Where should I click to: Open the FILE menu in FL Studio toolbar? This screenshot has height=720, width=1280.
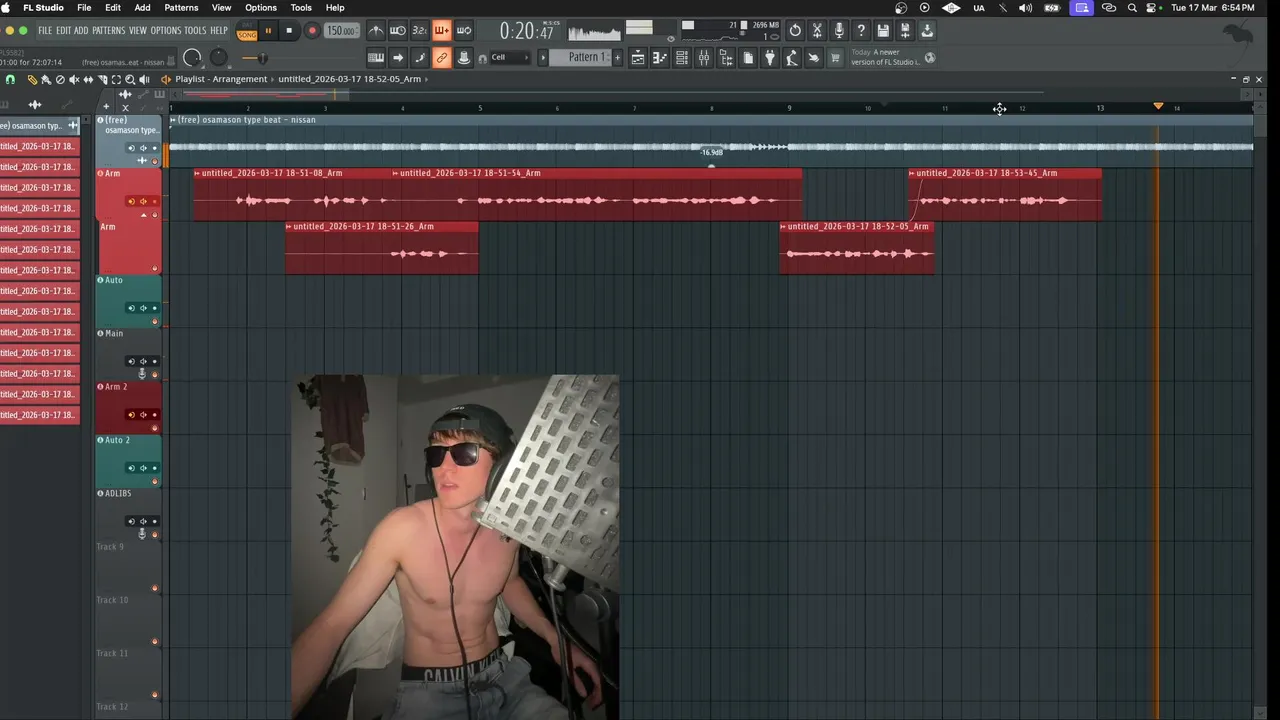tap(45, 31)
